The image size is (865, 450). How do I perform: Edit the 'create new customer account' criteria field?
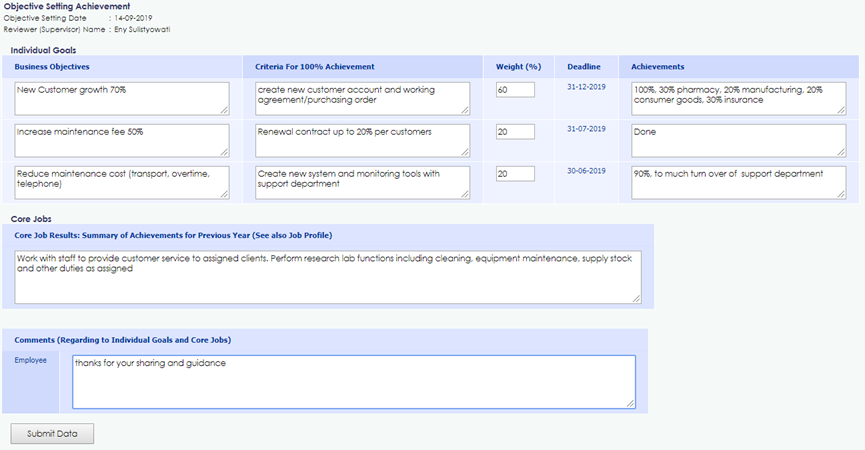[x=362, y=98]
